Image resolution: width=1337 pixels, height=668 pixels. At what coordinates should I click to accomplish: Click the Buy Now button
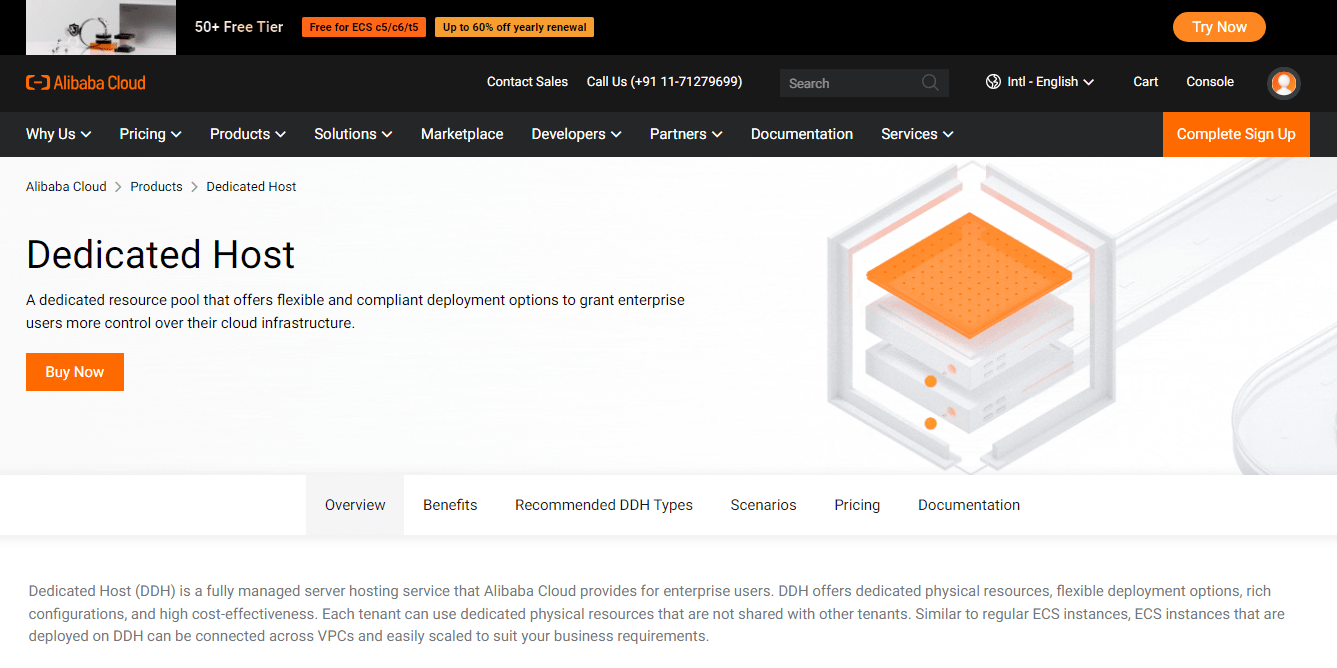74,371
